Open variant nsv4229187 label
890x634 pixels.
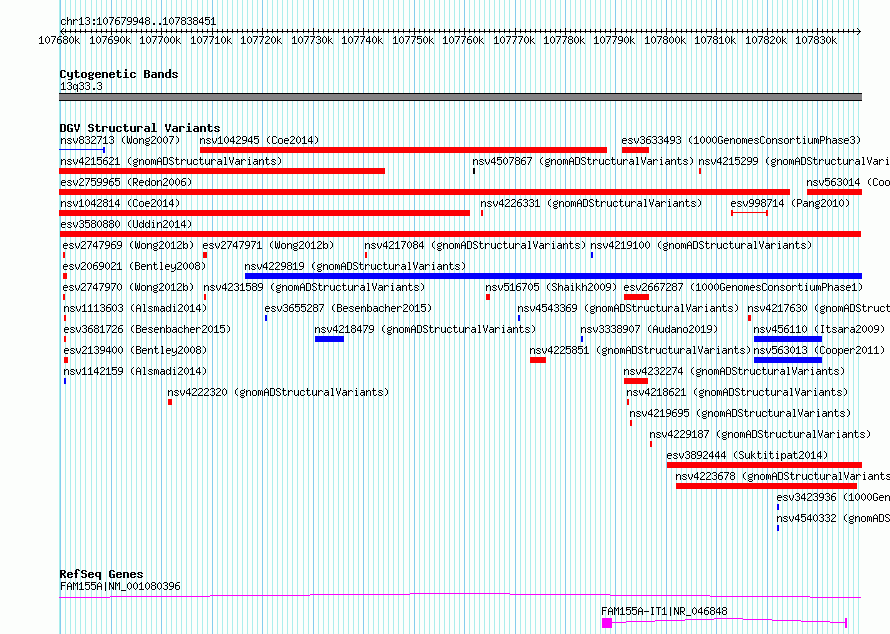[x=760, y=434]
